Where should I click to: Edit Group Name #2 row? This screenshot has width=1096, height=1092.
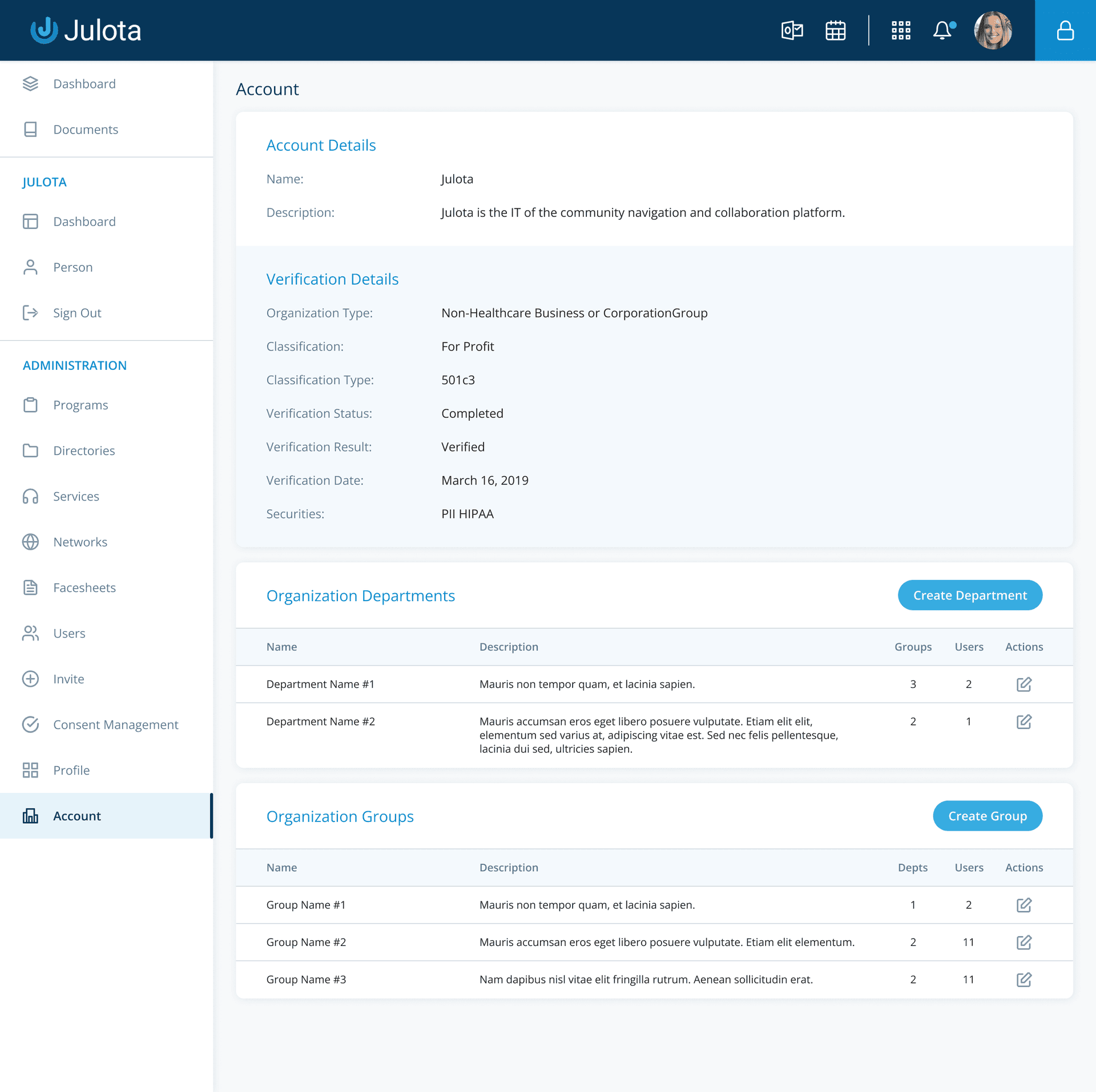(1024, 942)
